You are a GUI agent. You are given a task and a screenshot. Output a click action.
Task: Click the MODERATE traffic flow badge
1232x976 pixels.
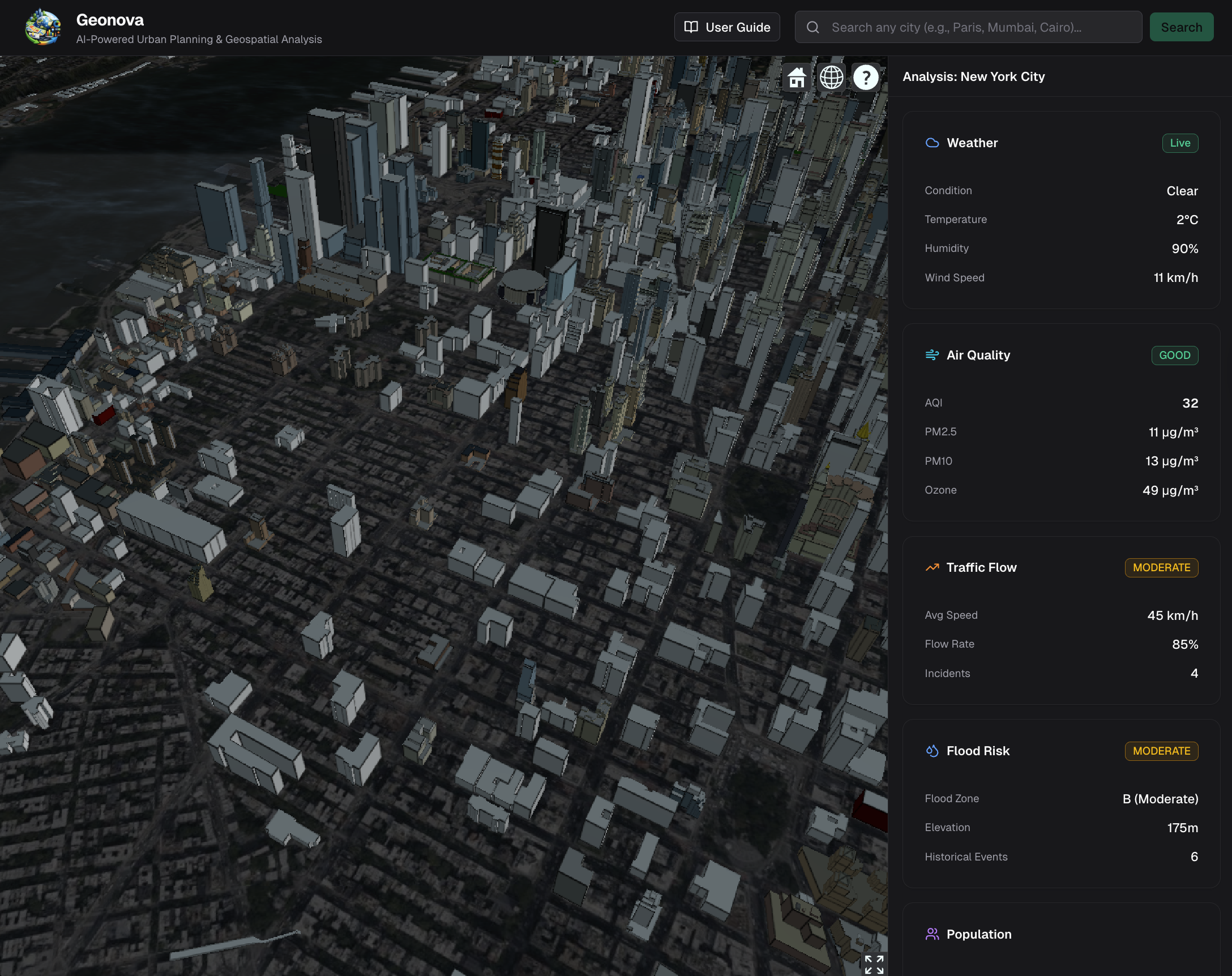(1161, 567)
